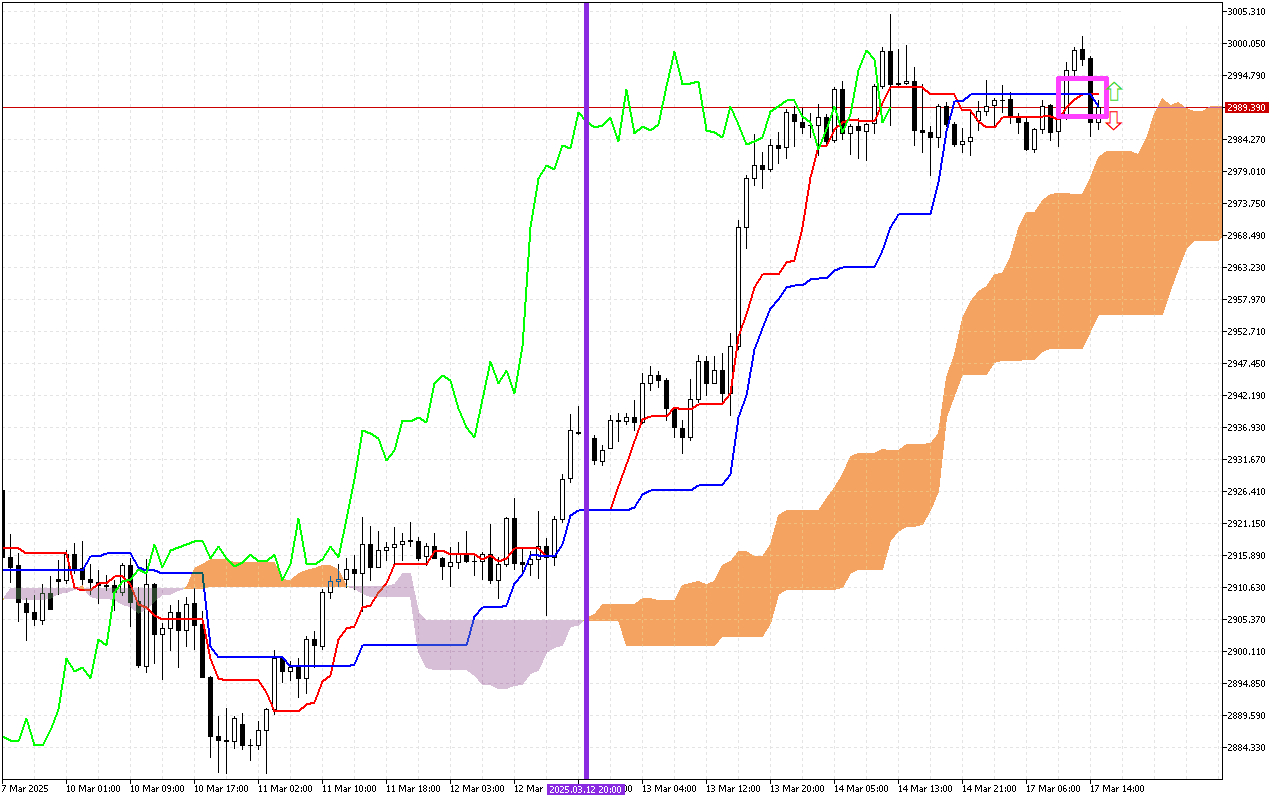Click the 2900.110 price axis label
This screenshot has height=800, width=1280.
click(x=1246, y=652)
